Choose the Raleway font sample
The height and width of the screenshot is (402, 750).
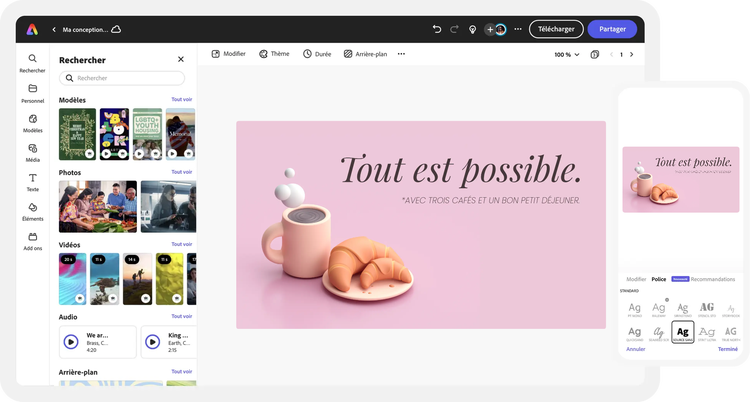(659, 310)
